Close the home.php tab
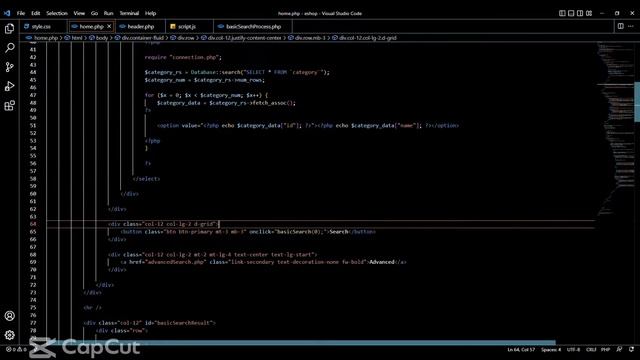The height and width of the screenshot is (360, 640). (109, 26)
